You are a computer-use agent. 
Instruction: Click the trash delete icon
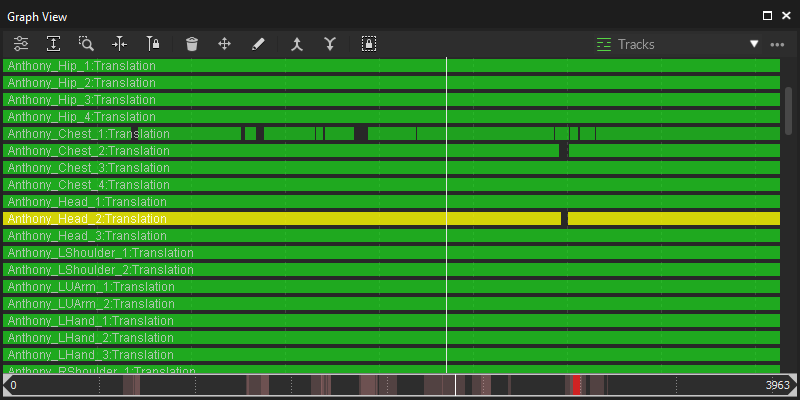click(x=192, y=44)
